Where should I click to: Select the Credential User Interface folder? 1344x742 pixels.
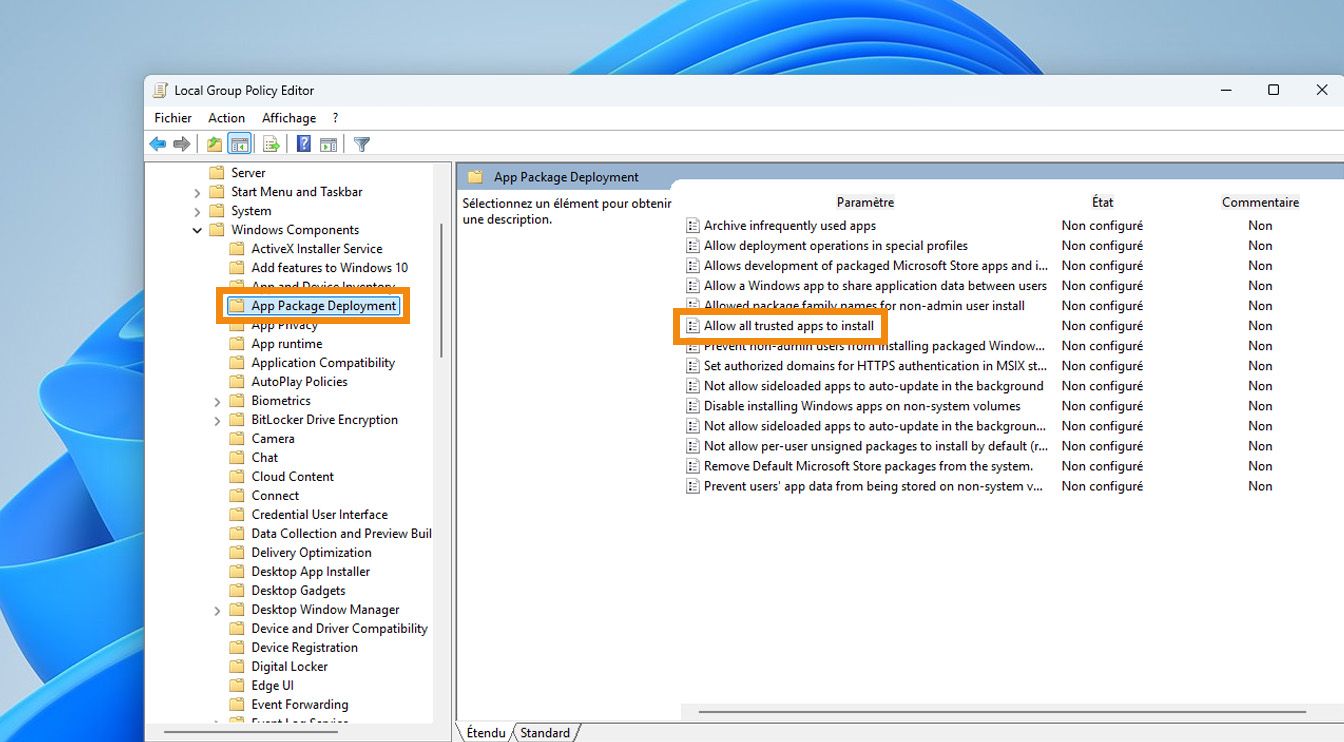pyautogui.click(x=320, y=515)
